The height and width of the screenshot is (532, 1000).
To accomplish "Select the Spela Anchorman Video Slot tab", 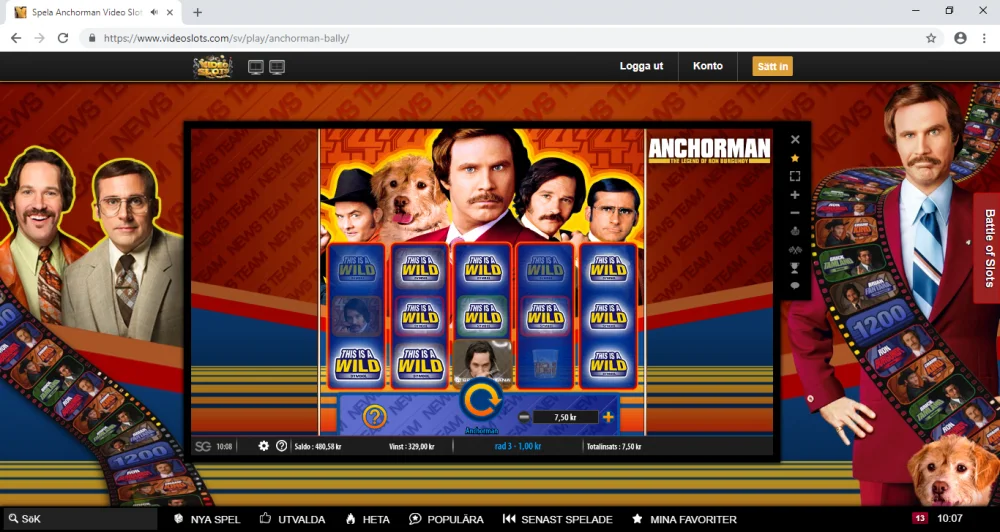I will click(x=96, y=12).
